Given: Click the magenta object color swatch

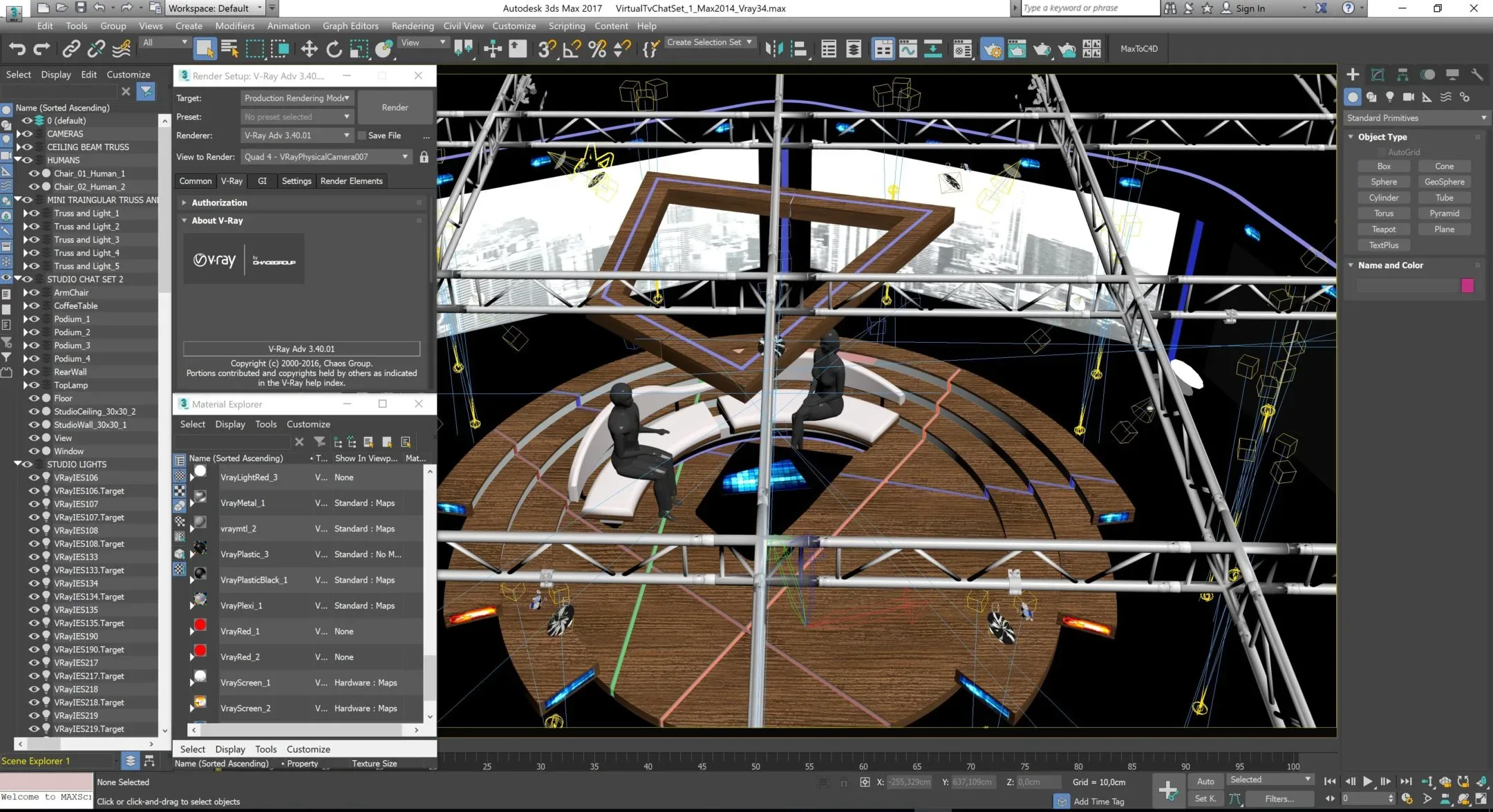Looking at the screenshot, I should 1467,285.
